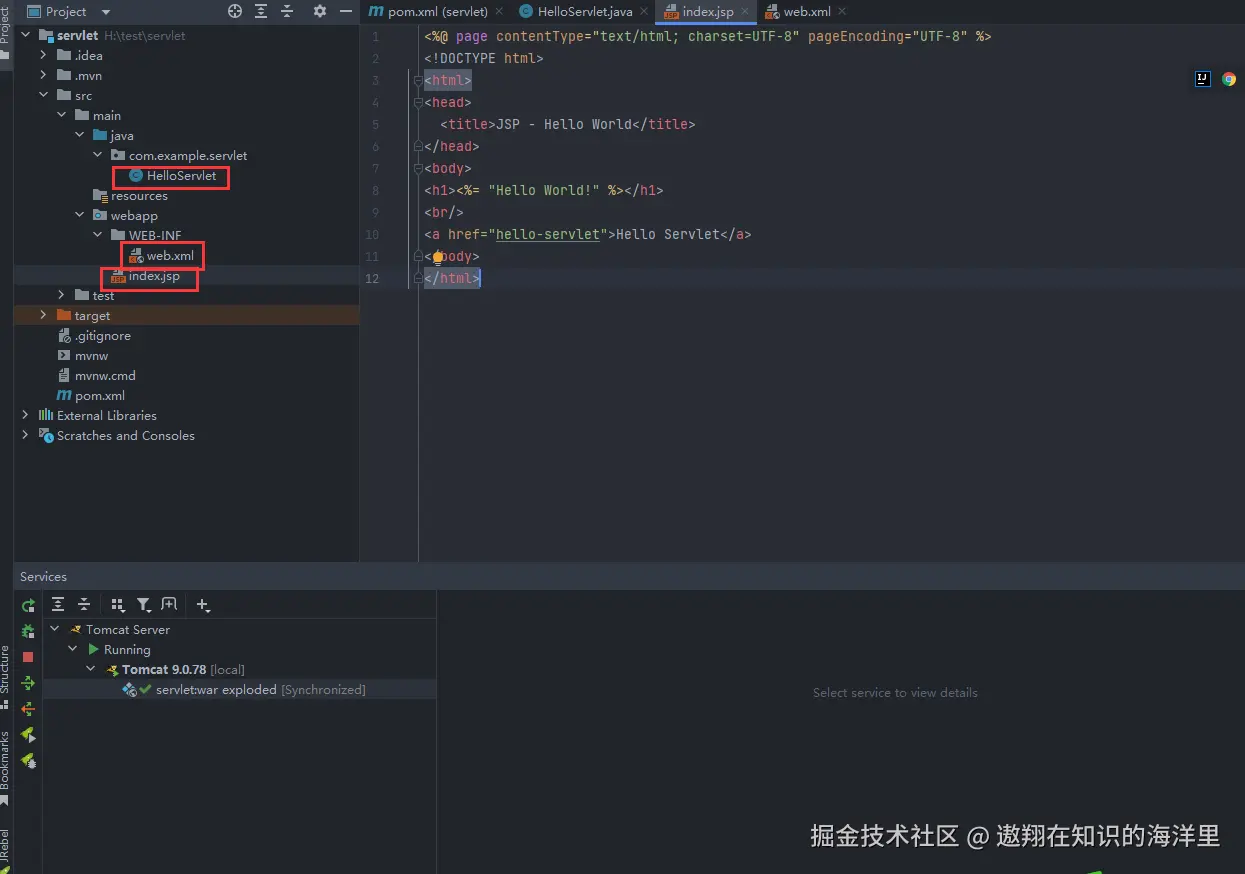
Task: Close the web.xml editor tab
Action: pos(842,12)
